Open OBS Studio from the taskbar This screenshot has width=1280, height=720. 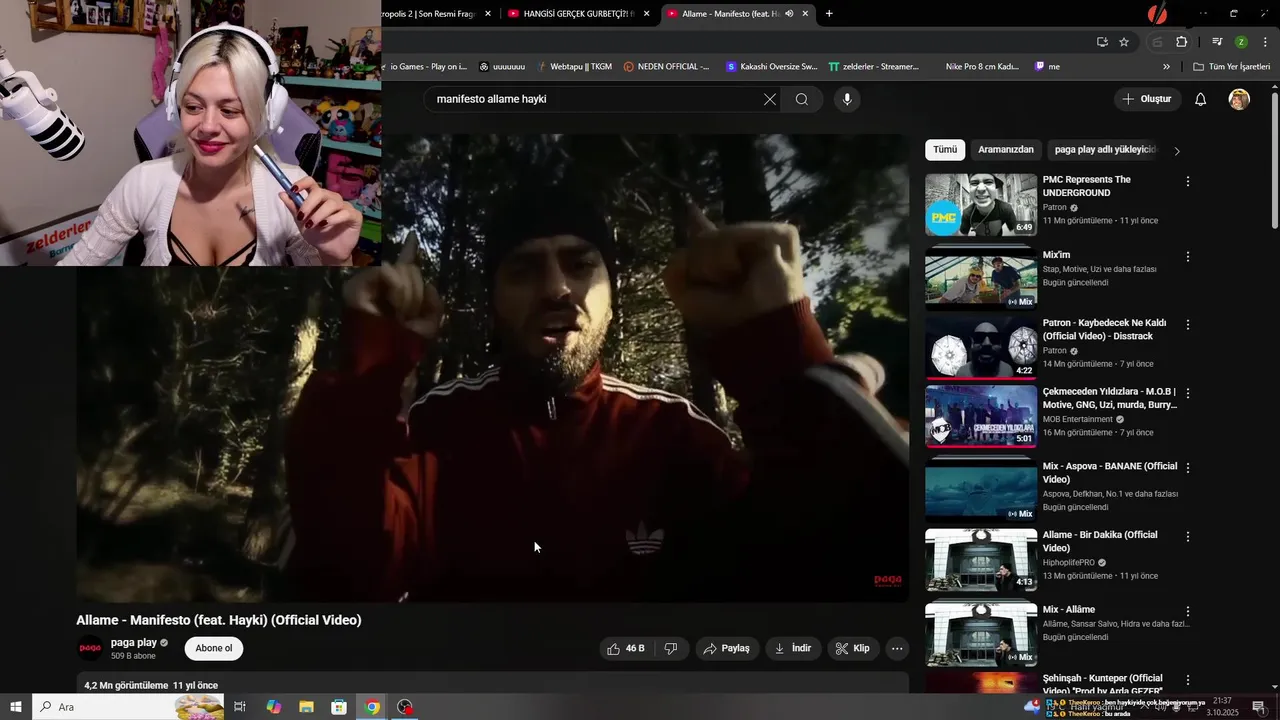405,707
